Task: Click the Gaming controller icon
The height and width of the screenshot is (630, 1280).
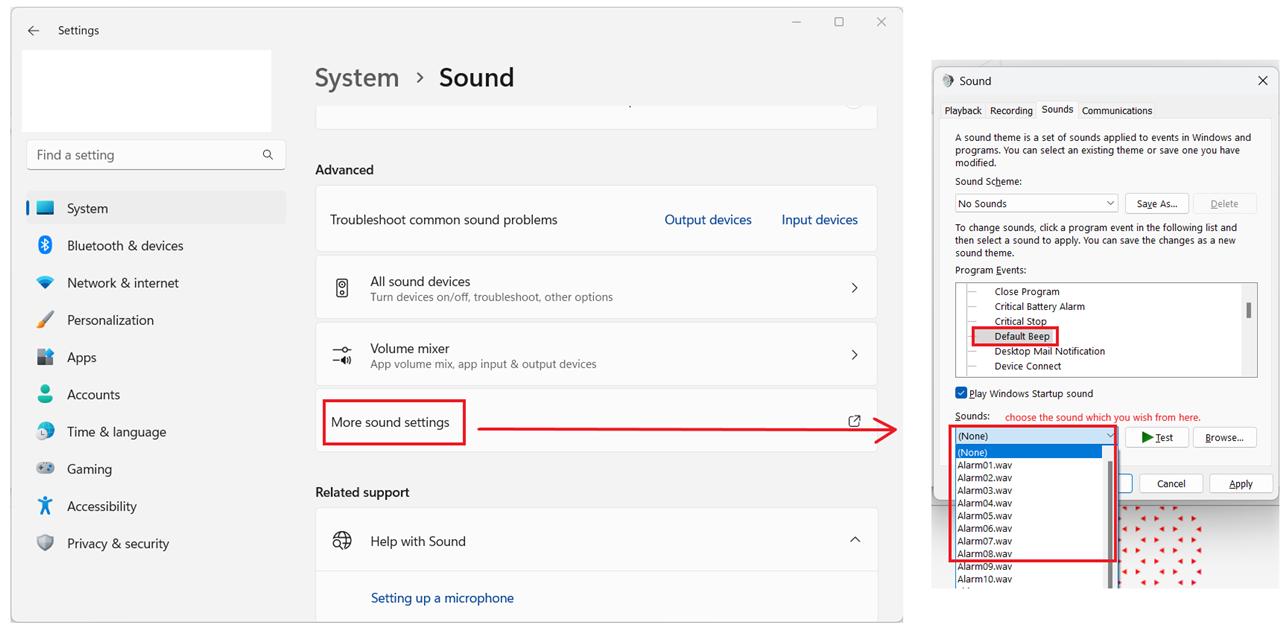Action: [45, 468]
